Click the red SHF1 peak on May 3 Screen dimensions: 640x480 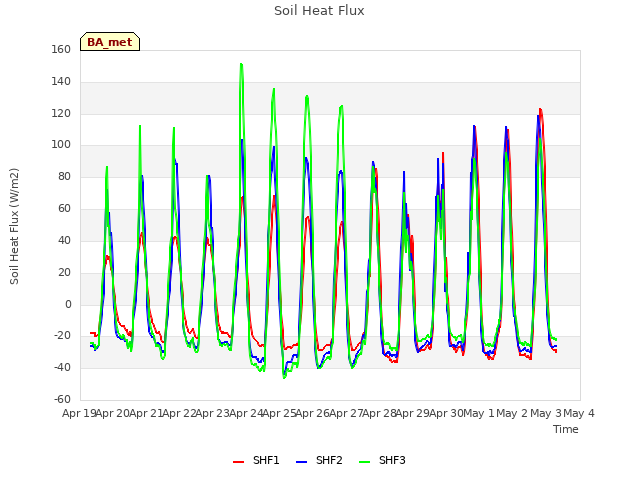pos(540,109)
